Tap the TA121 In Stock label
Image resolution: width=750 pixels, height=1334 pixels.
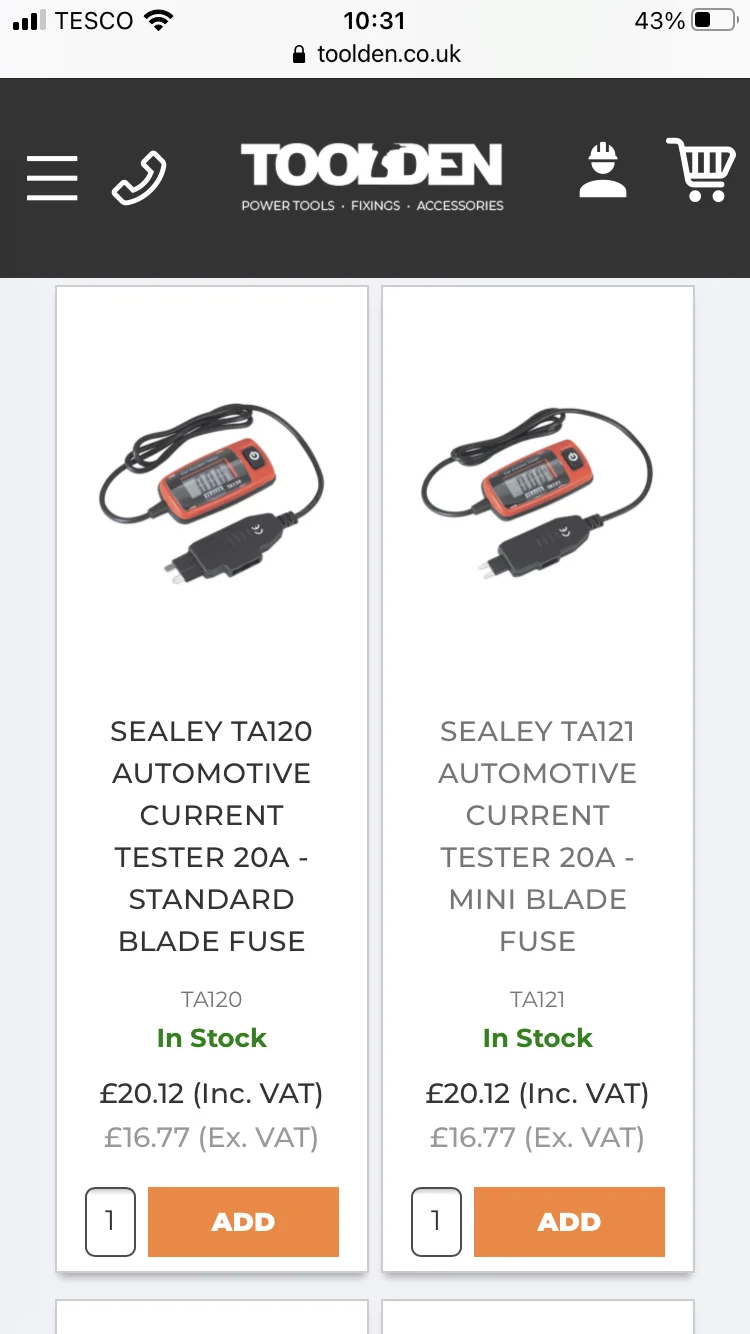(537, 1039)
